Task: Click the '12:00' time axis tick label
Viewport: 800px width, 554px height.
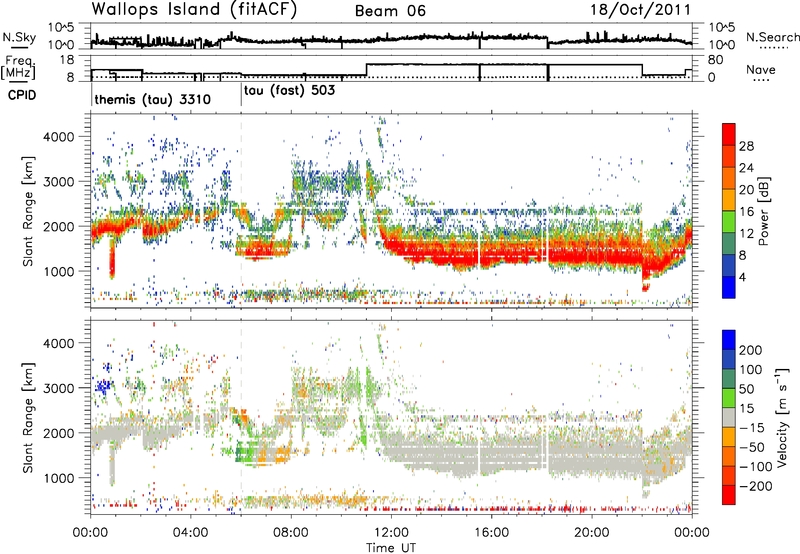Action: (x=391, y=532)
